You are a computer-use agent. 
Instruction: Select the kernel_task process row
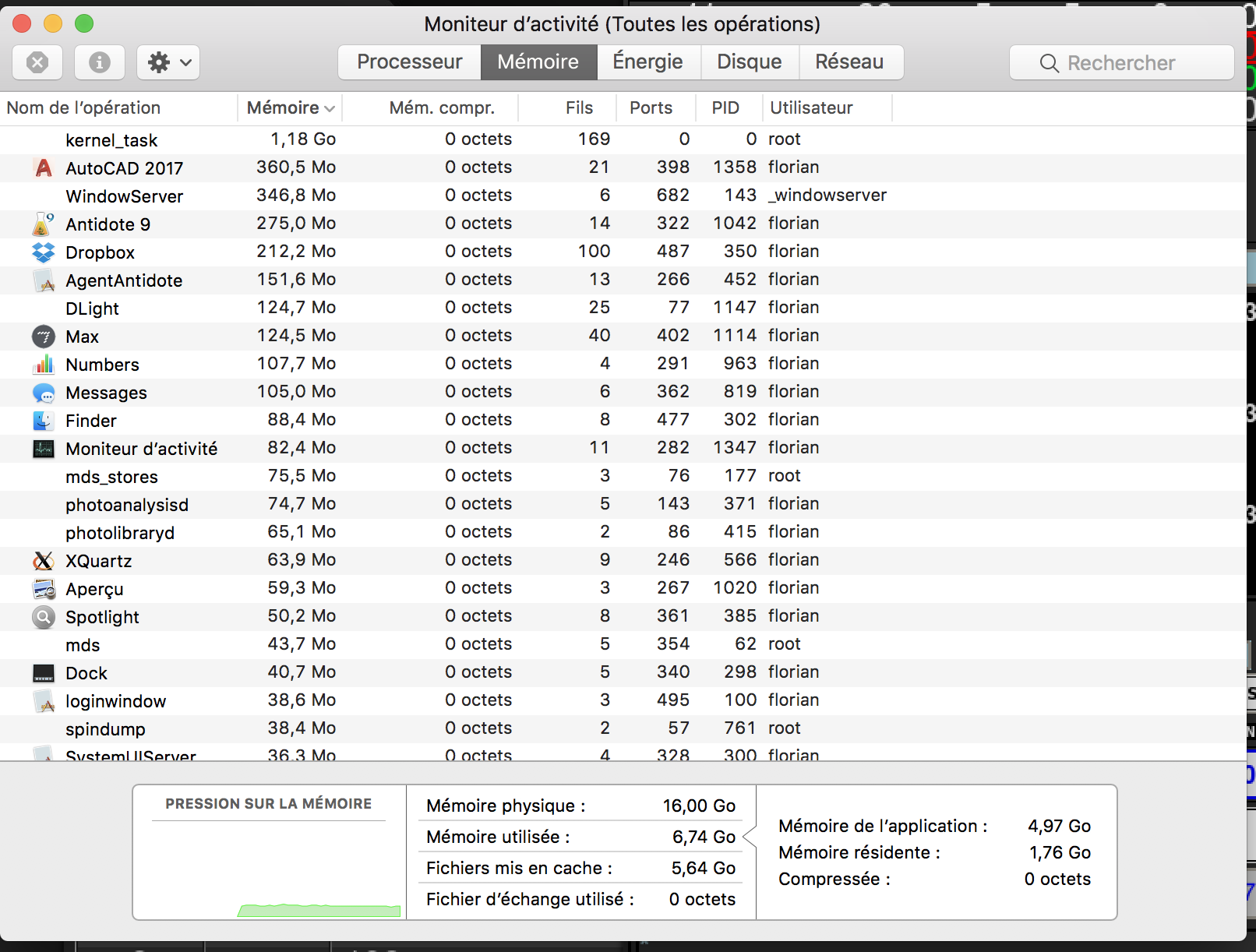[111, 140]
